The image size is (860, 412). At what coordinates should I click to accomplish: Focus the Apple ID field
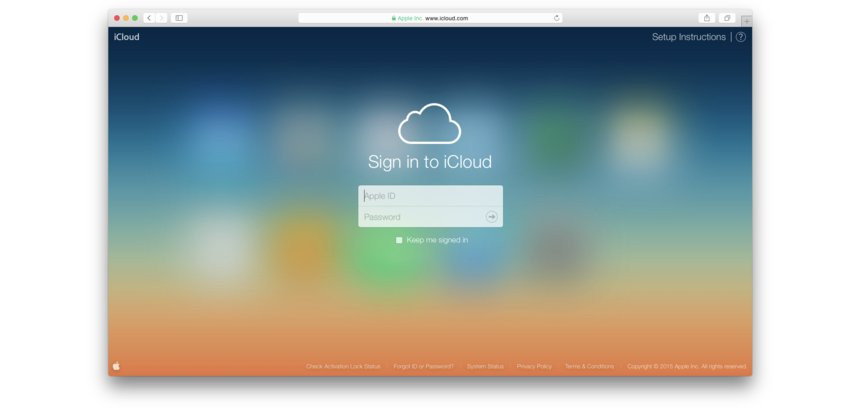[x=431, y=196]
